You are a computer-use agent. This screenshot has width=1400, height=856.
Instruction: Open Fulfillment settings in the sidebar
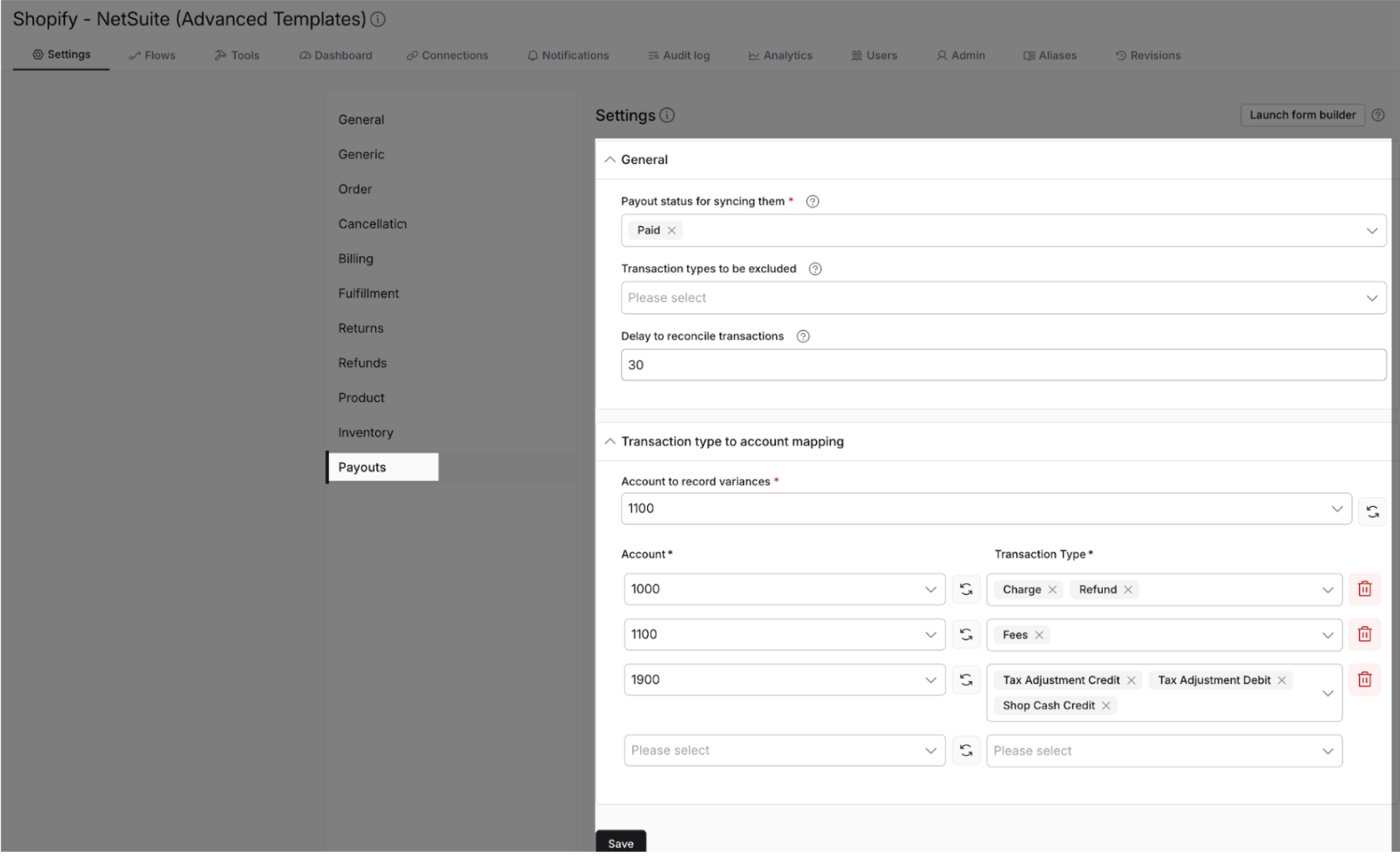click(368, 293)
